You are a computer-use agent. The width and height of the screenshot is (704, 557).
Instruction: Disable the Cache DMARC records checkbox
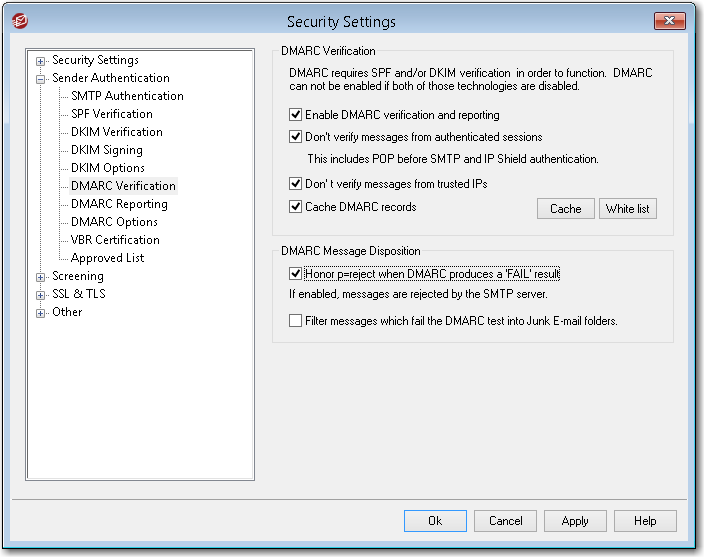tap(296, 207)
